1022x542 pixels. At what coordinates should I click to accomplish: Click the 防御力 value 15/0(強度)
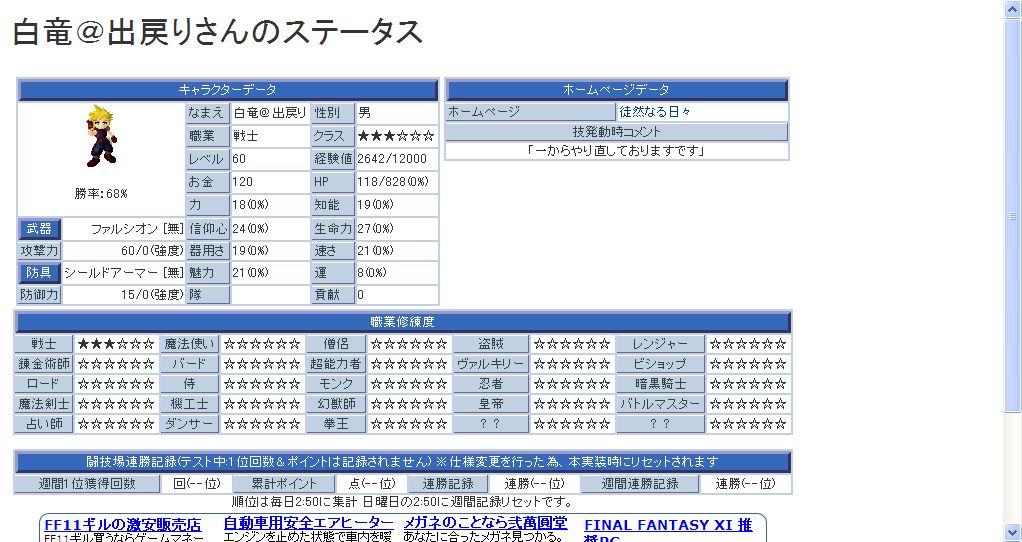click(x=153, y=294)
